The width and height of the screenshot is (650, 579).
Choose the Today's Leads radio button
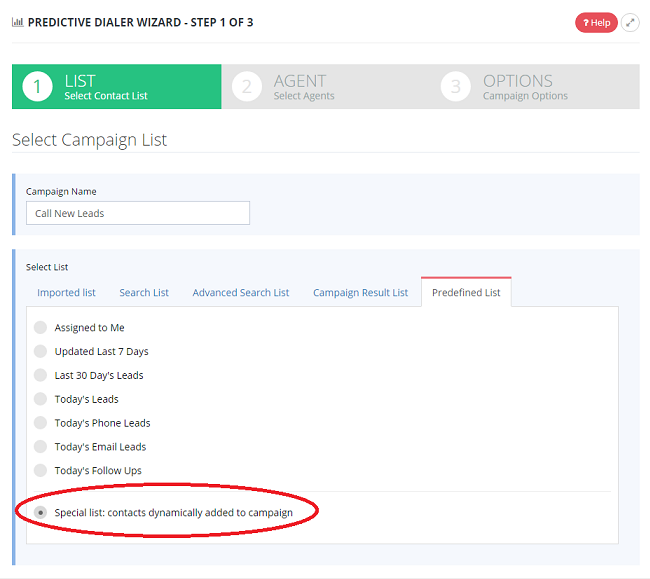pos(40,399)
